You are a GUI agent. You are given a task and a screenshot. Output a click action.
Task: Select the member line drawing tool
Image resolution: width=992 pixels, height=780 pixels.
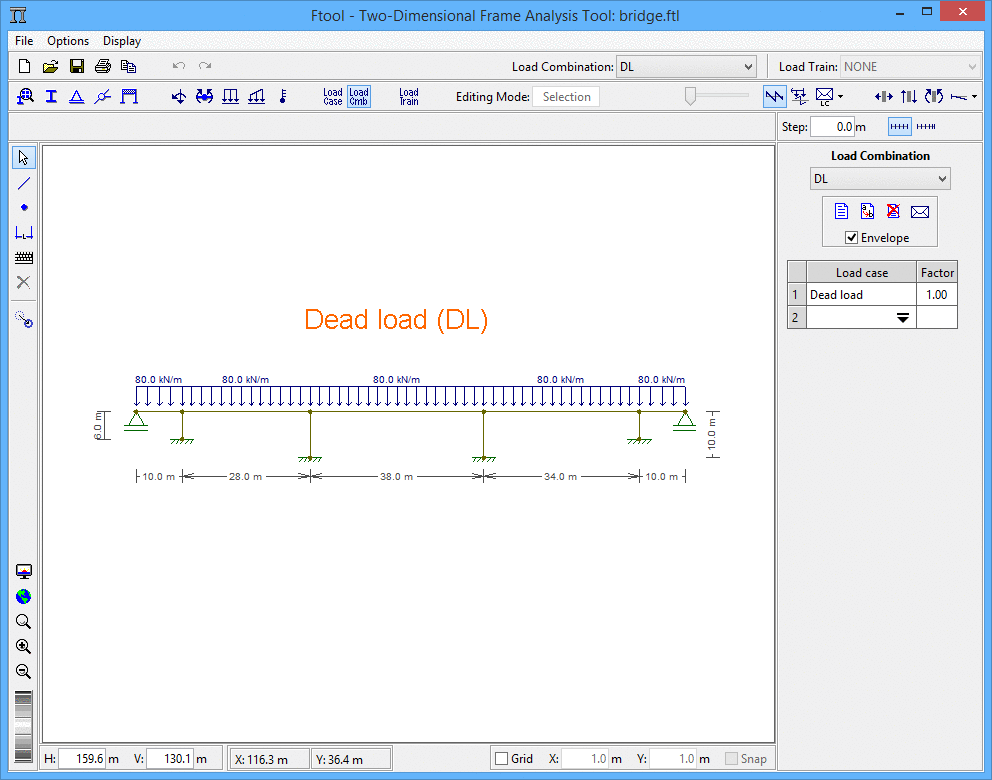22,182
